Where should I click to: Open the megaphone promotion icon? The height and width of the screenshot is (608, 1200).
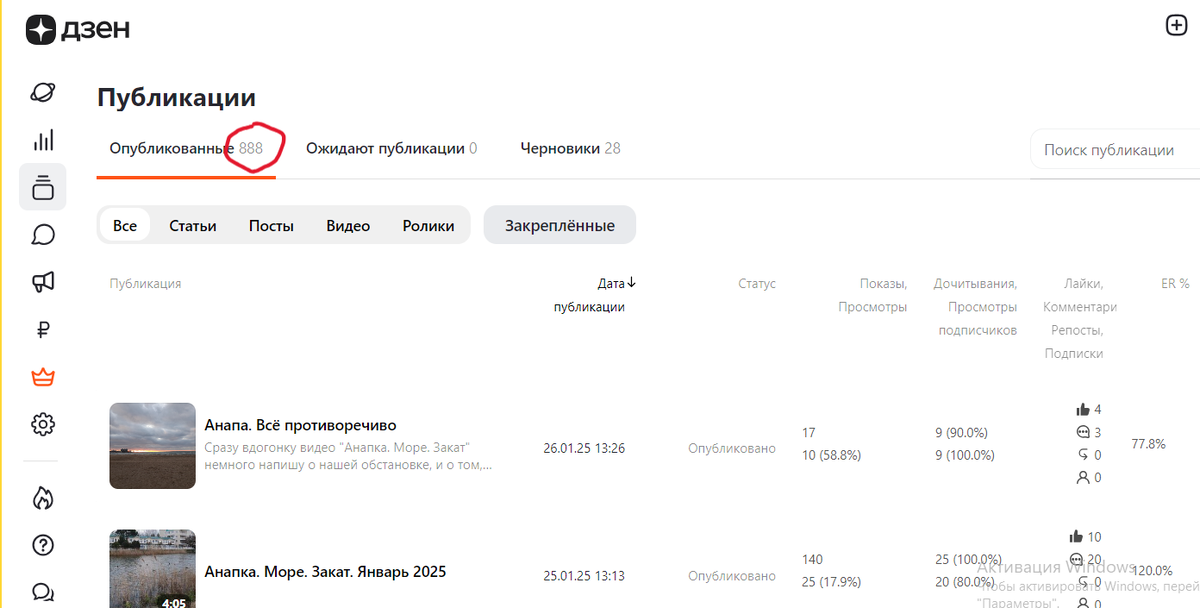(x=43, y=282)
